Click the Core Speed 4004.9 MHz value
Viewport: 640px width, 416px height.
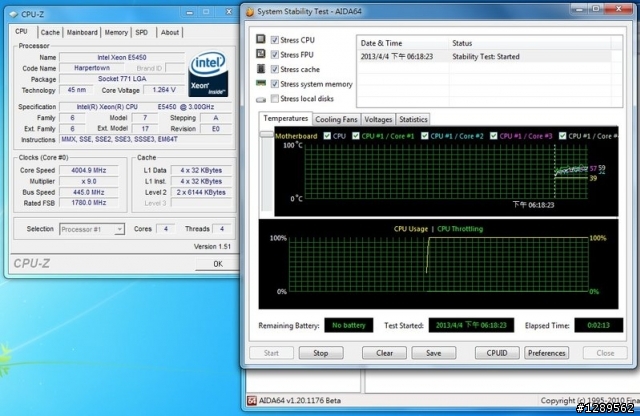pos(89,170)
